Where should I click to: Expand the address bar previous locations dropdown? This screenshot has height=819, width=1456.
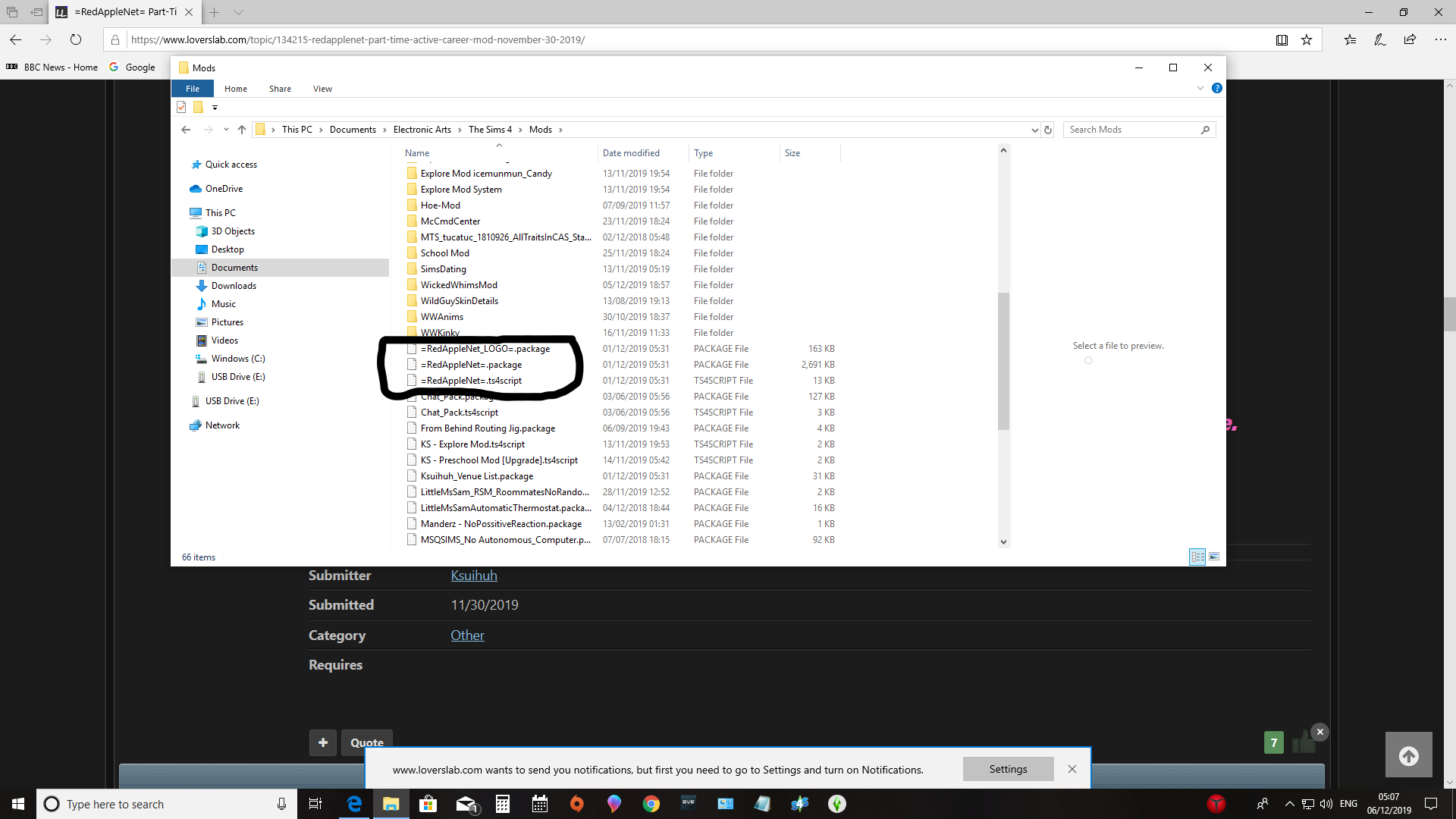pos(1034,130)
